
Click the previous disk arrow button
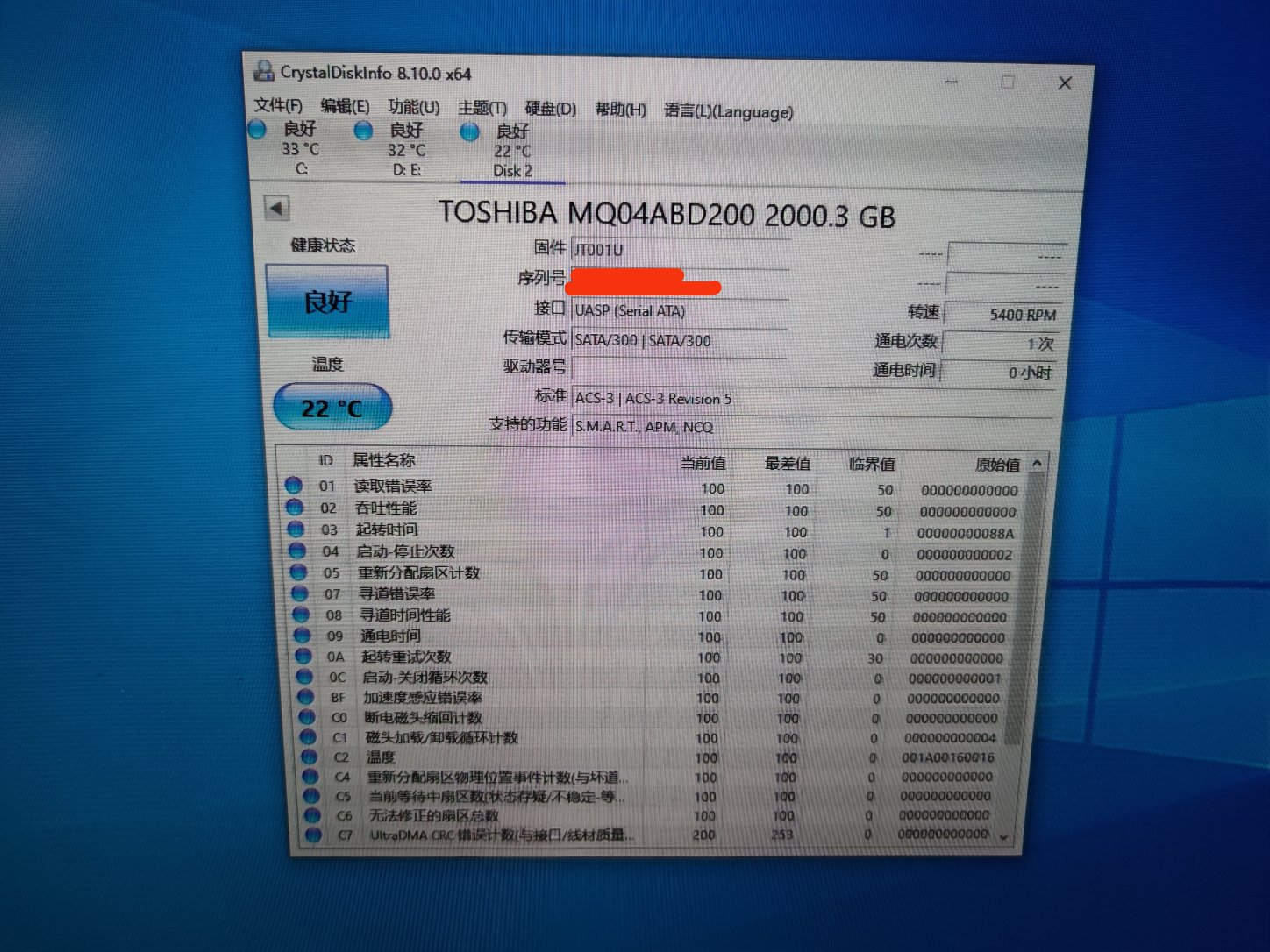tap(277, 209)
